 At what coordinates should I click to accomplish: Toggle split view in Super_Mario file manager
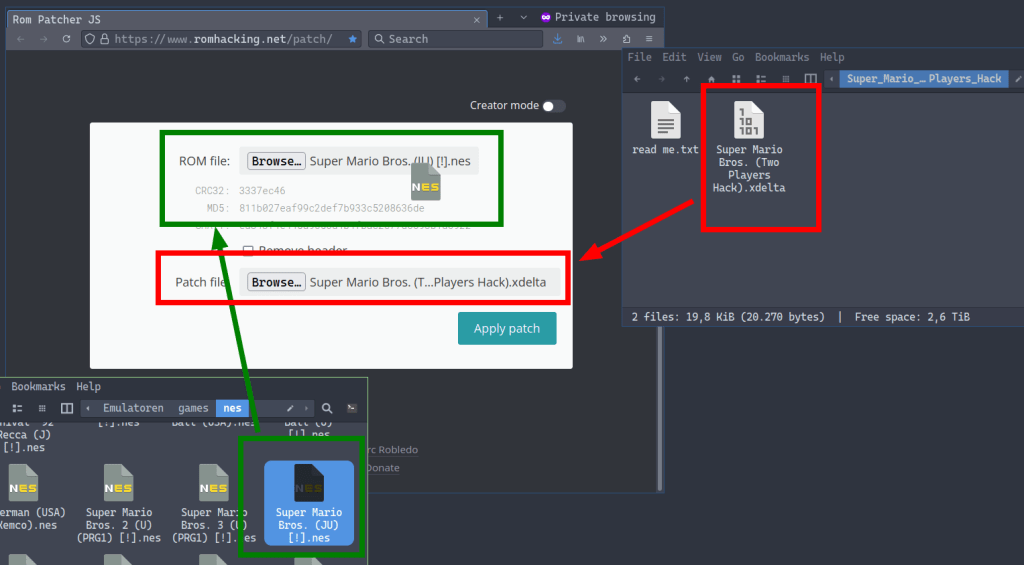tap(810, 79)
